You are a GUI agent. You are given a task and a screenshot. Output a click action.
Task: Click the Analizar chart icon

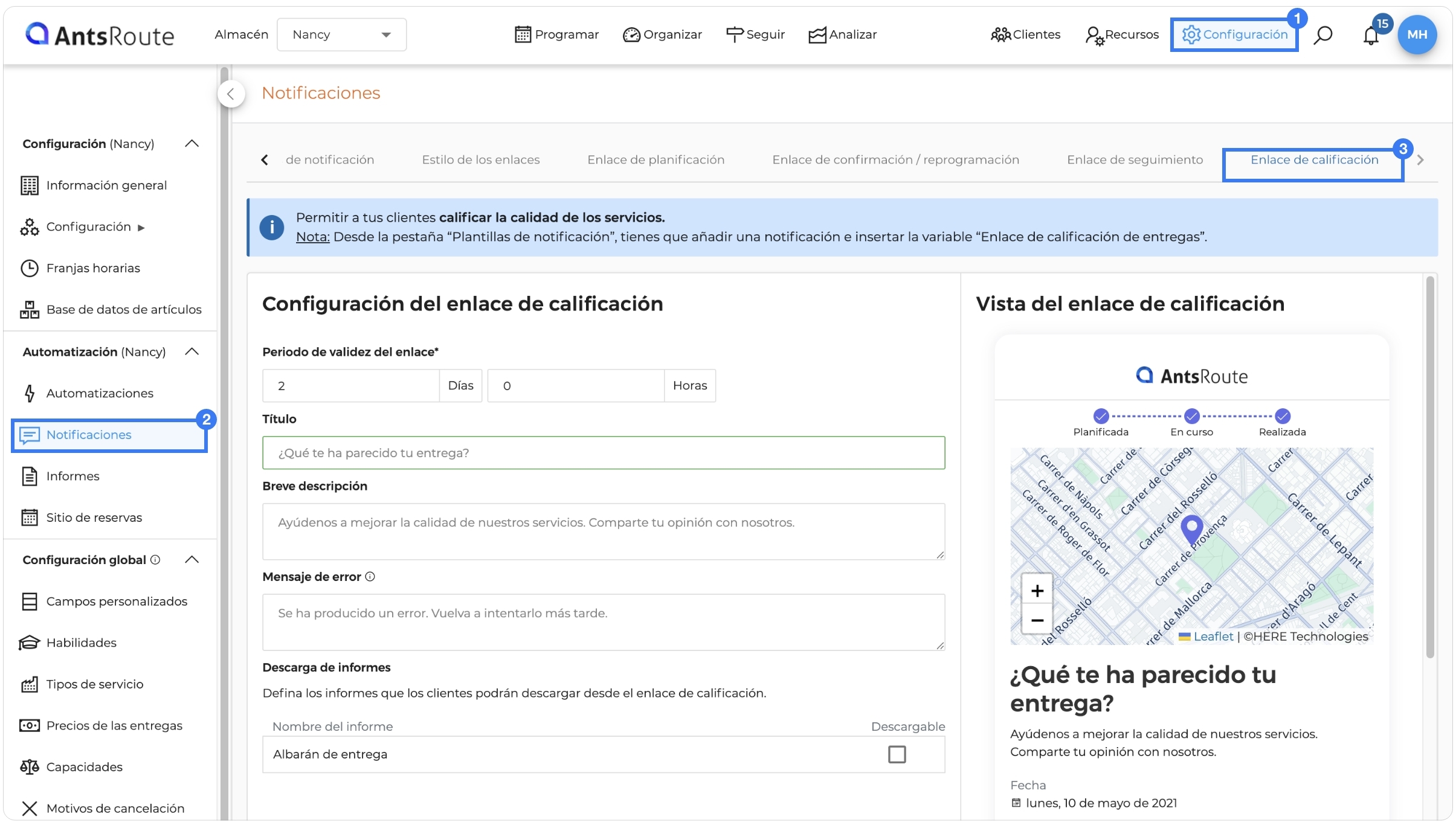click(x=817, y=35)
